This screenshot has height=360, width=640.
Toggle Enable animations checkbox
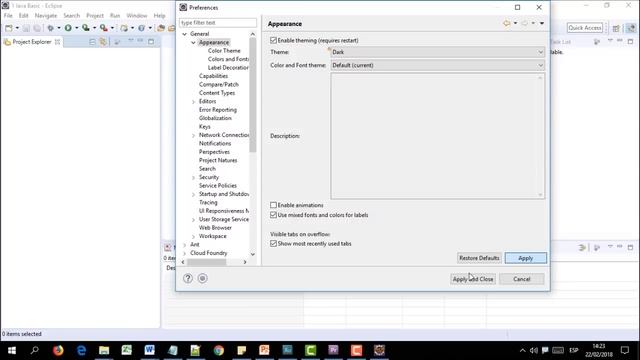pyautogui.click(x=273, y=205)
